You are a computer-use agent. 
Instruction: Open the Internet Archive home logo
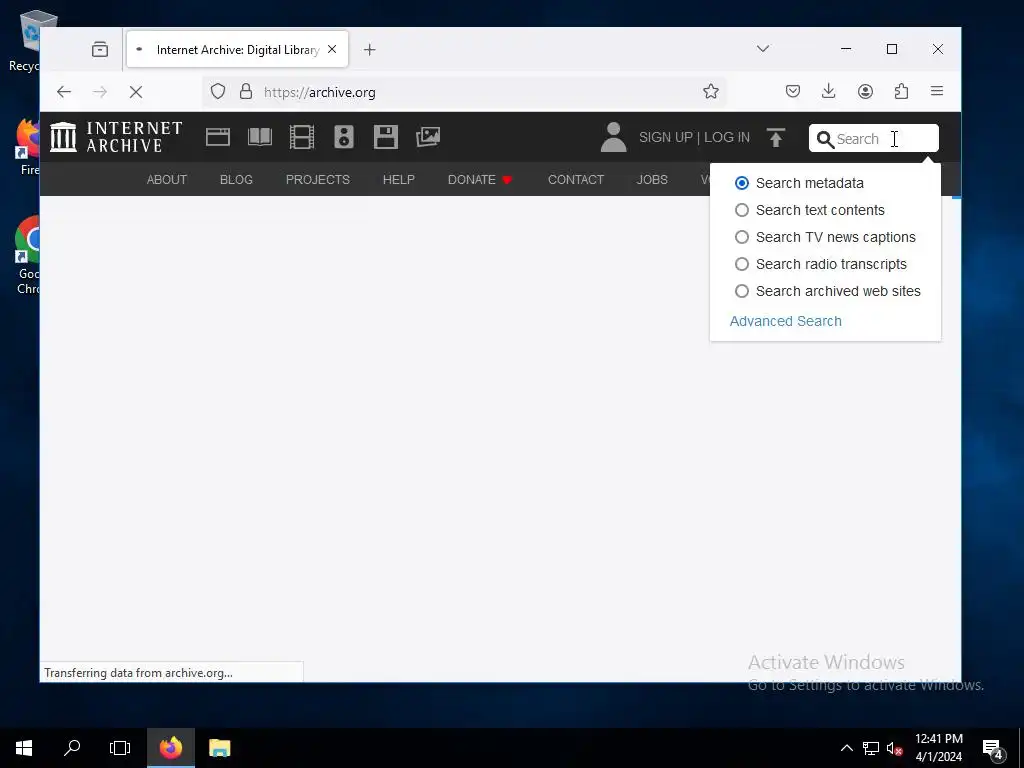coord(116,137)
